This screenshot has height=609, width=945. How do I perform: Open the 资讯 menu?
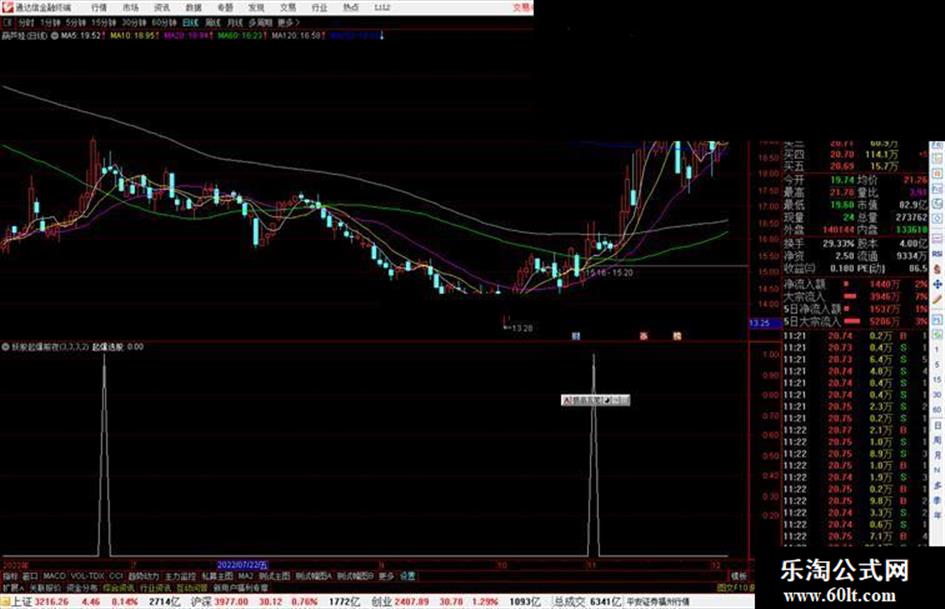(162, 8)
